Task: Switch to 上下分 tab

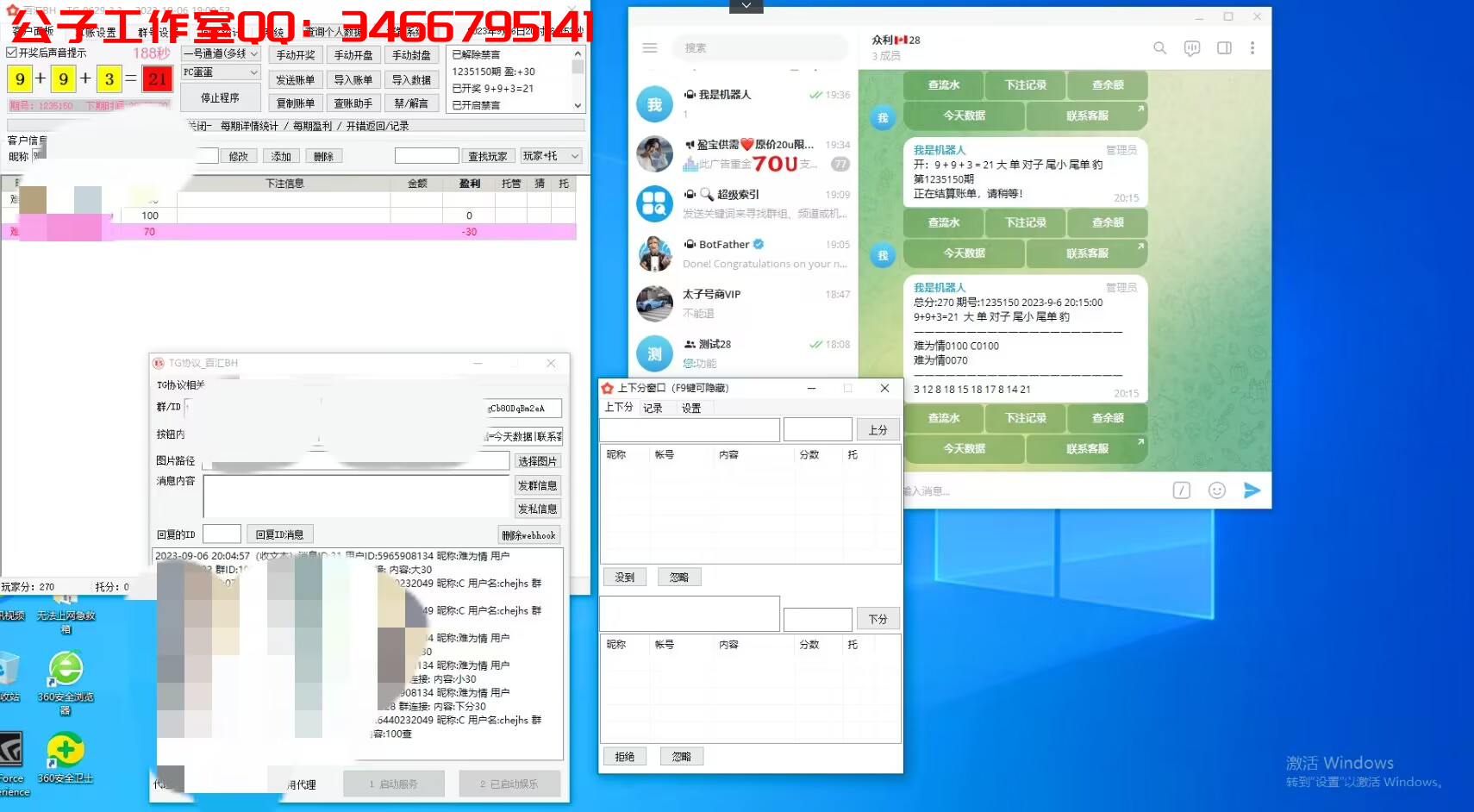Action: tap(619, 408)
